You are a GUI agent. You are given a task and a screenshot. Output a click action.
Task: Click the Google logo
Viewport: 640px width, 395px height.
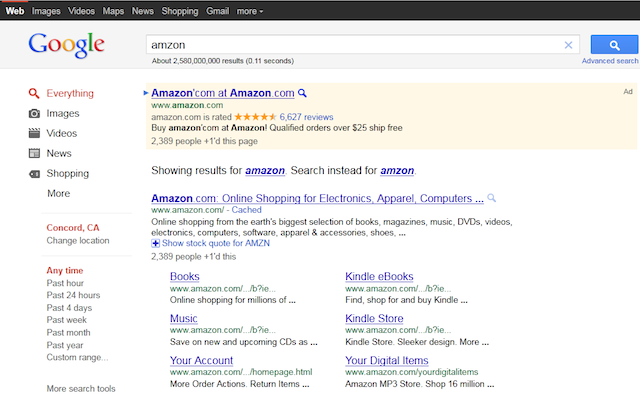pos(67,45)
